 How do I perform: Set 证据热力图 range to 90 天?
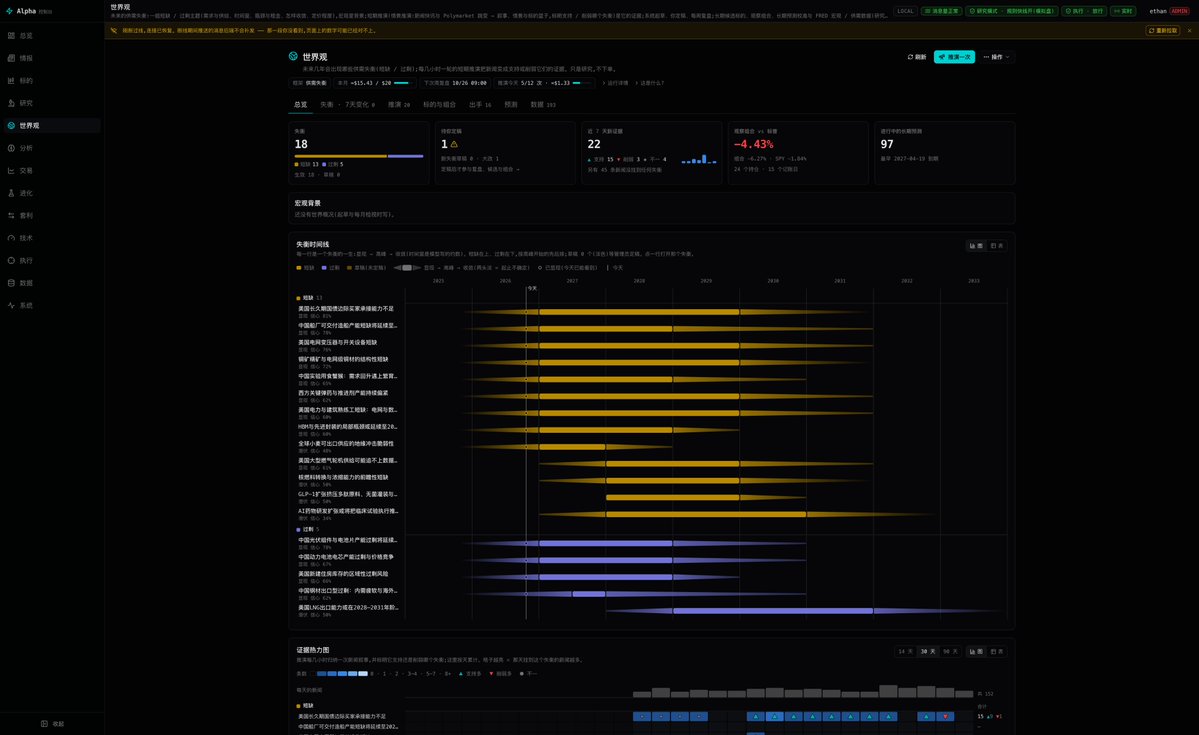point(950,652)
